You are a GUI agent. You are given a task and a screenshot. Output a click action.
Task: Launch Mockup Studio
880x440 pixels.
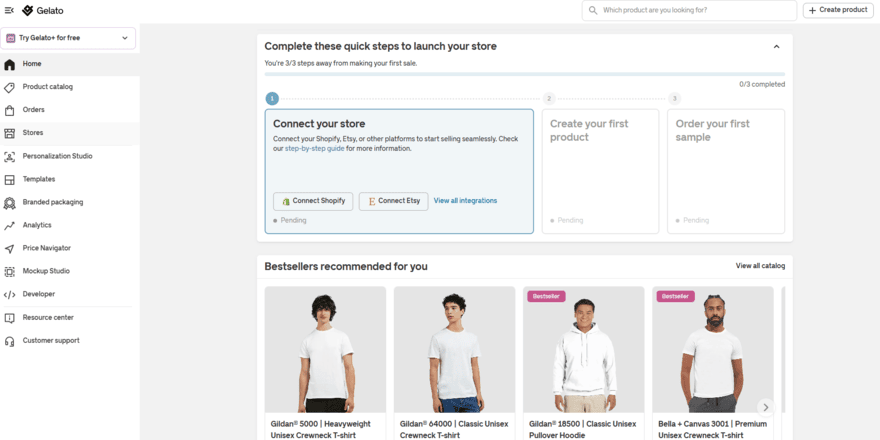tap(70, 271)
